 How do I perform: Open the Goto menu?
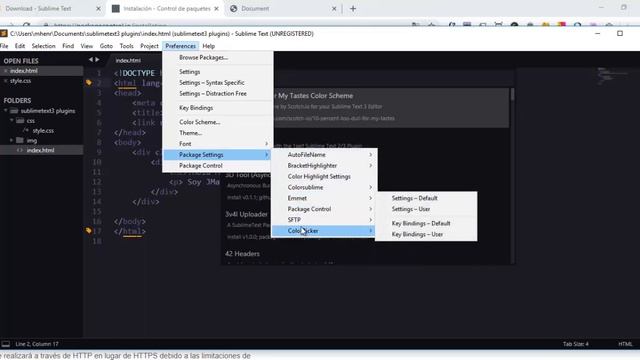(106, 46)
